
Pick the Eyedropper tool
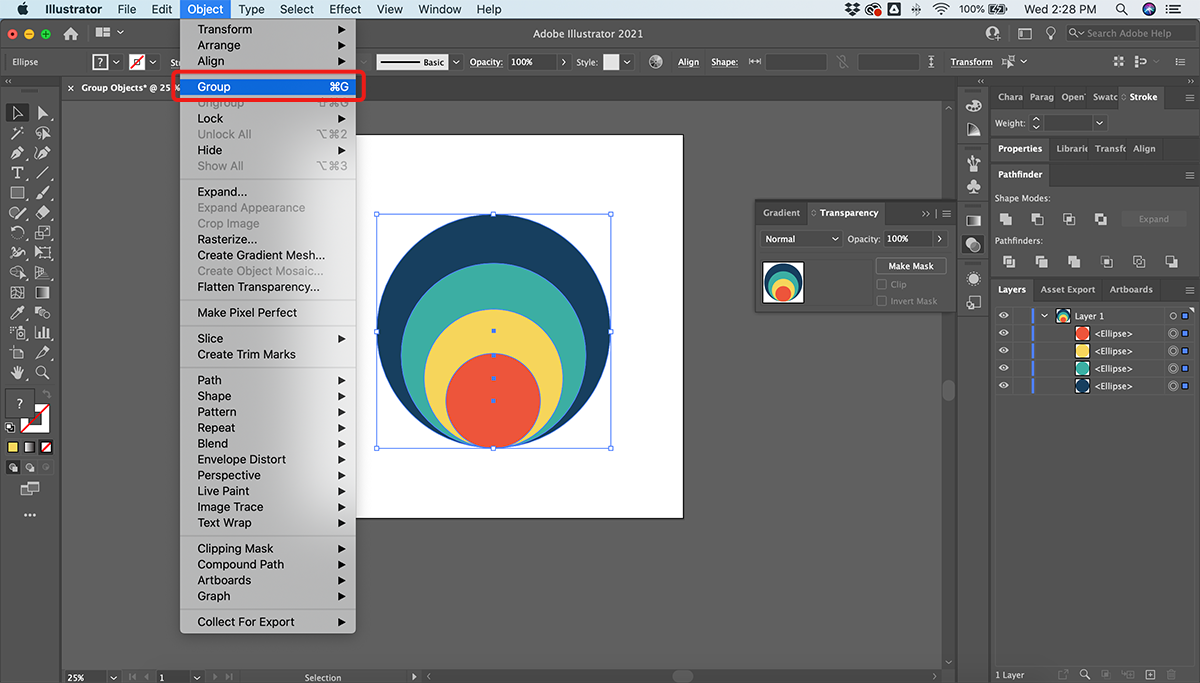(x=17, y=313)
